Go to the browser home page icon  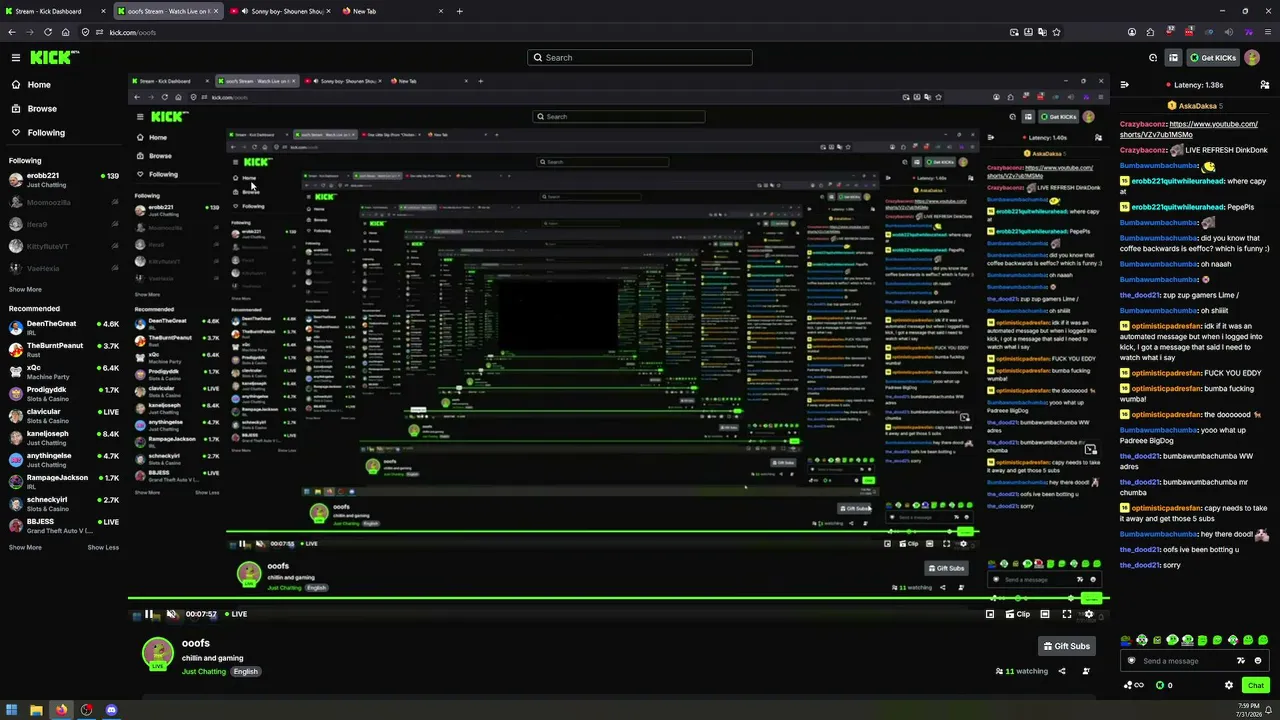(65, 32)
